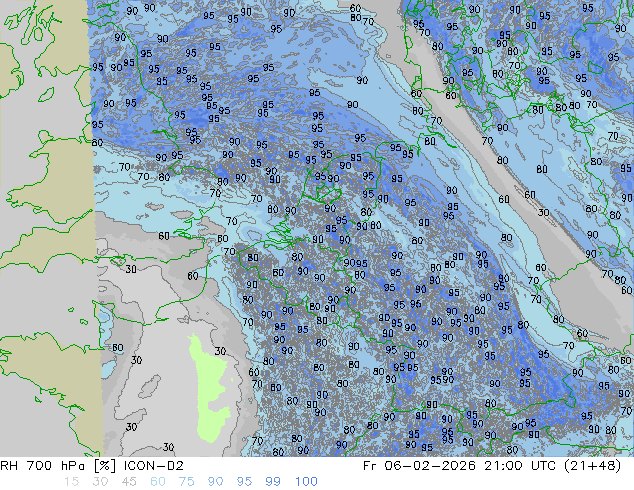Click legend value 60 in the color scale
This screenshot has height=490, width=634.
(158, 482)
